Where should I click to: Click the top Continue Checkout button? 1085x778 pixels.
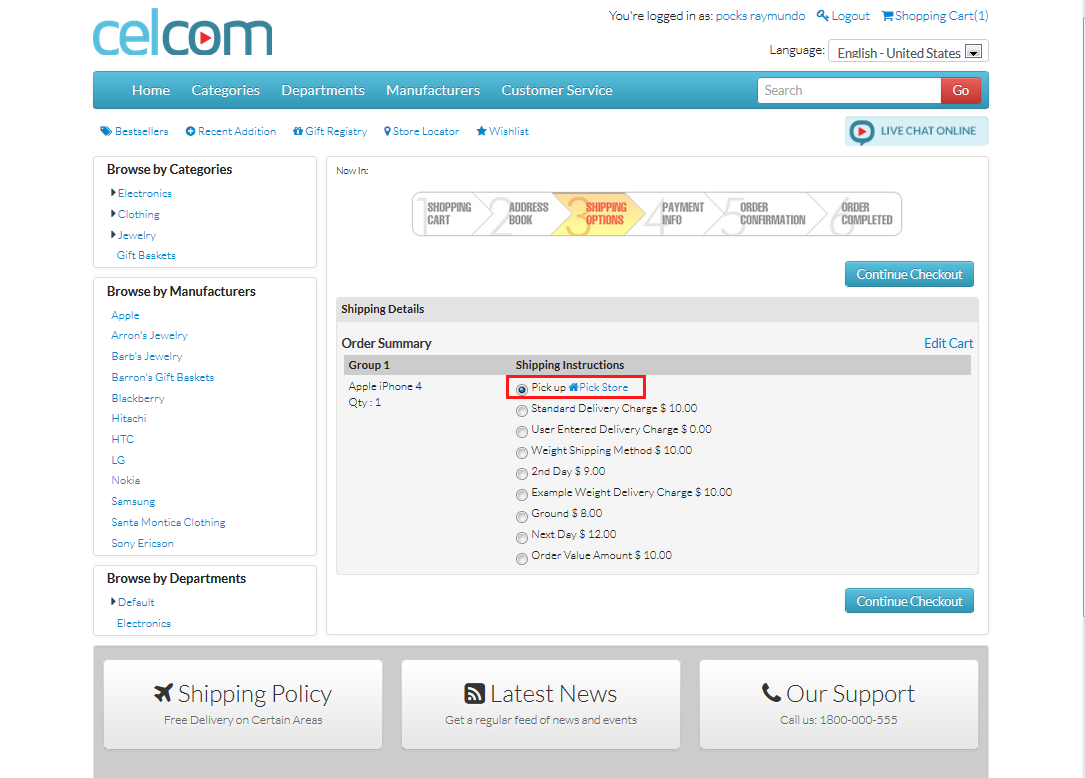pyautogui.click(x=908, y=274)
